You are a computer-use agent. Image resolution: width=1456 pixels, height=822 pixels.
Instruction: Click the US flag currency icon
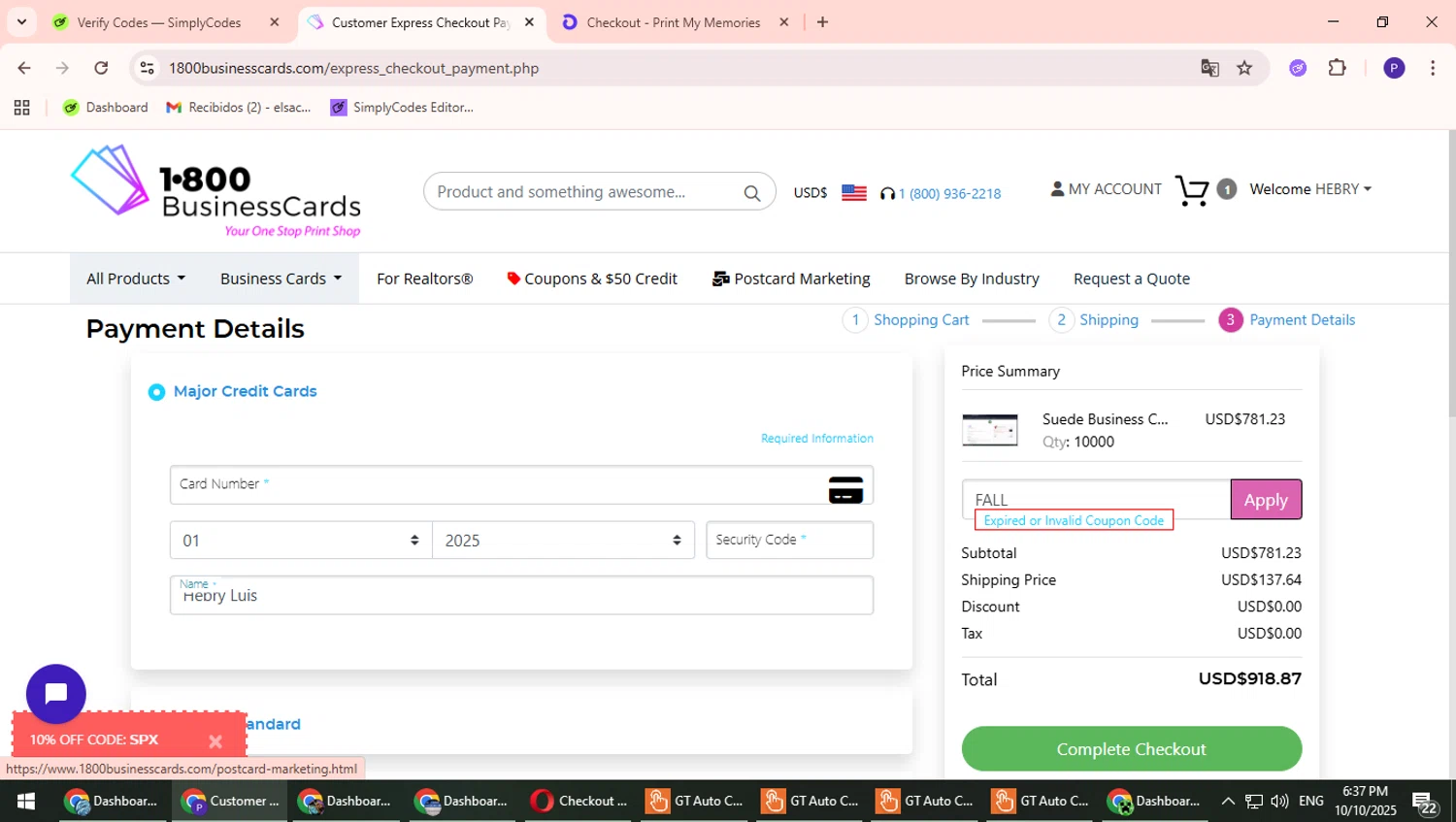[x=854, y=192]
